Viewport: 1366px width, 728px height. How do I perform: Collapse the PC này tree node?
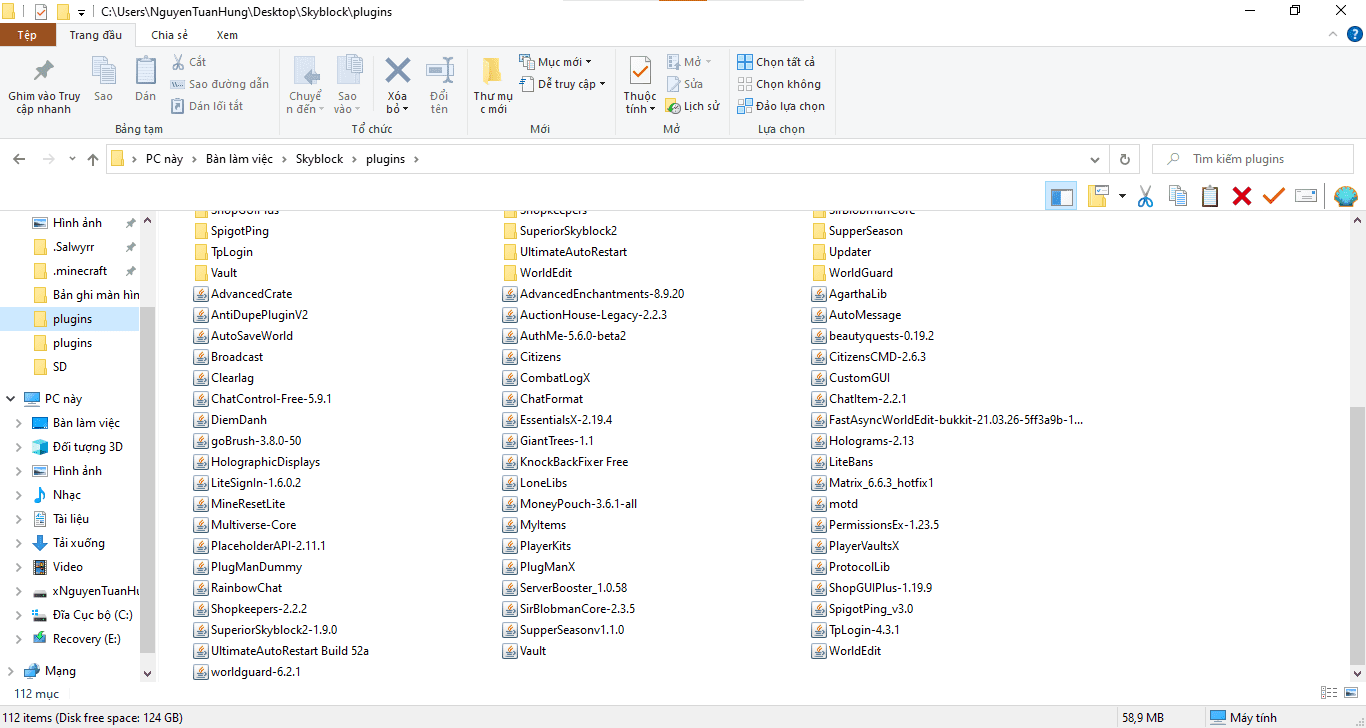[x=11, y=399]
